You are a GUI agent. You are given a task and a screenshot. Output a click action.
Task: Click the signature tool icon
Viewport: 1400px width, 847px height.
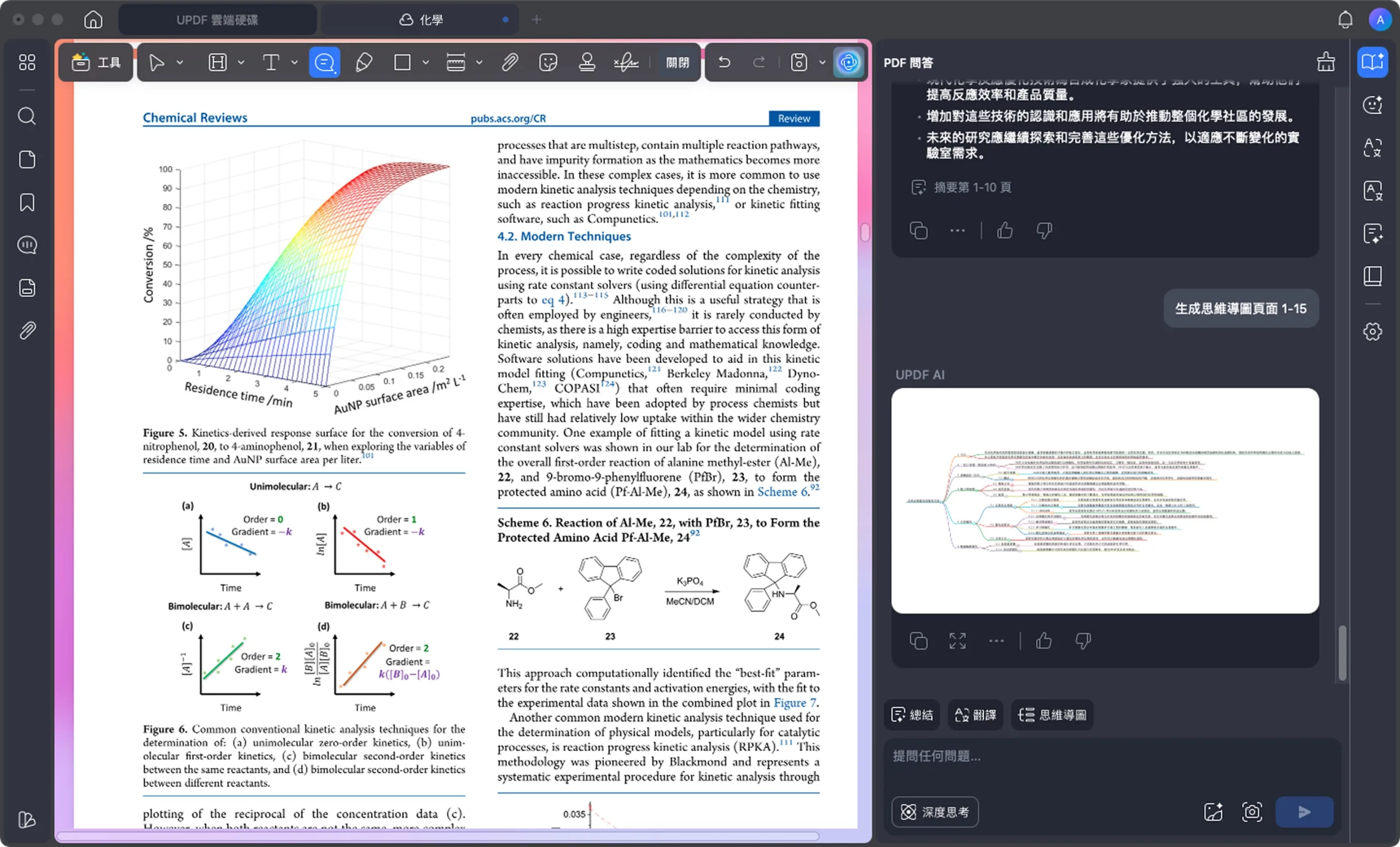626,62
